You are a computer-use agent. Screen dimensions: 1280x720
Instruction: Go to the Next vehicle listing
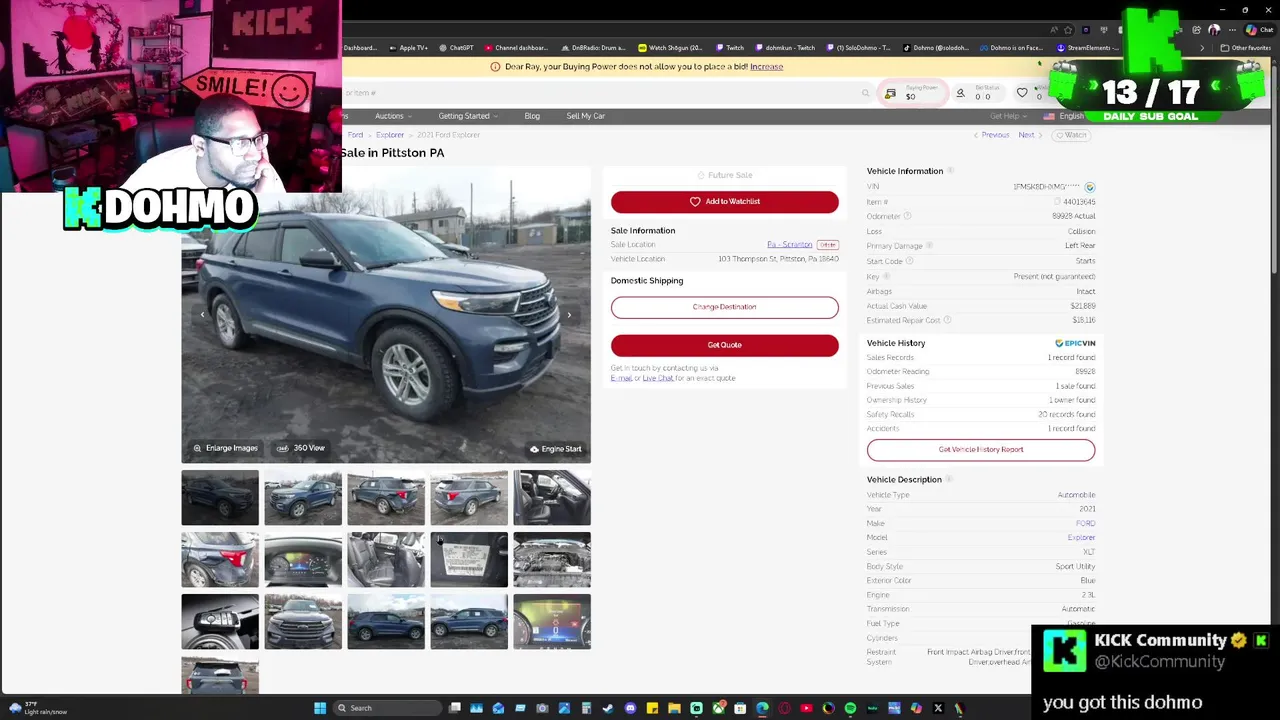click(x=1029, y=135)
